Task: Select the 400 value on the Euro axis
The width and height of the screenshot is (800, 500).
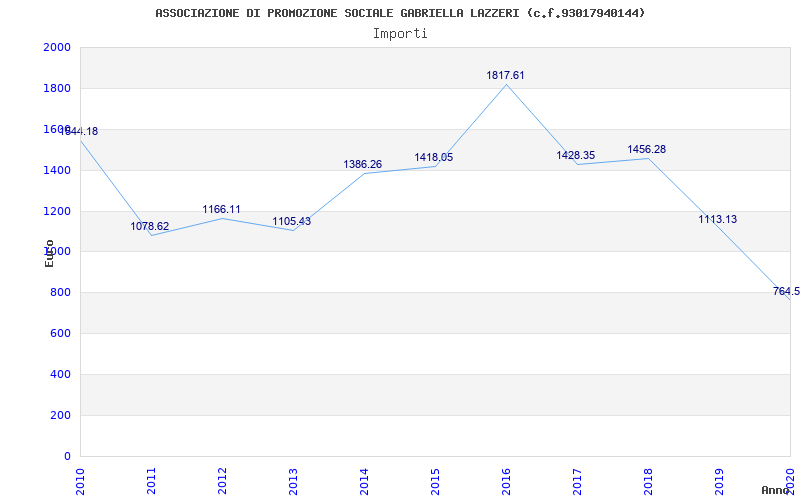Action: tap(61, 375)
